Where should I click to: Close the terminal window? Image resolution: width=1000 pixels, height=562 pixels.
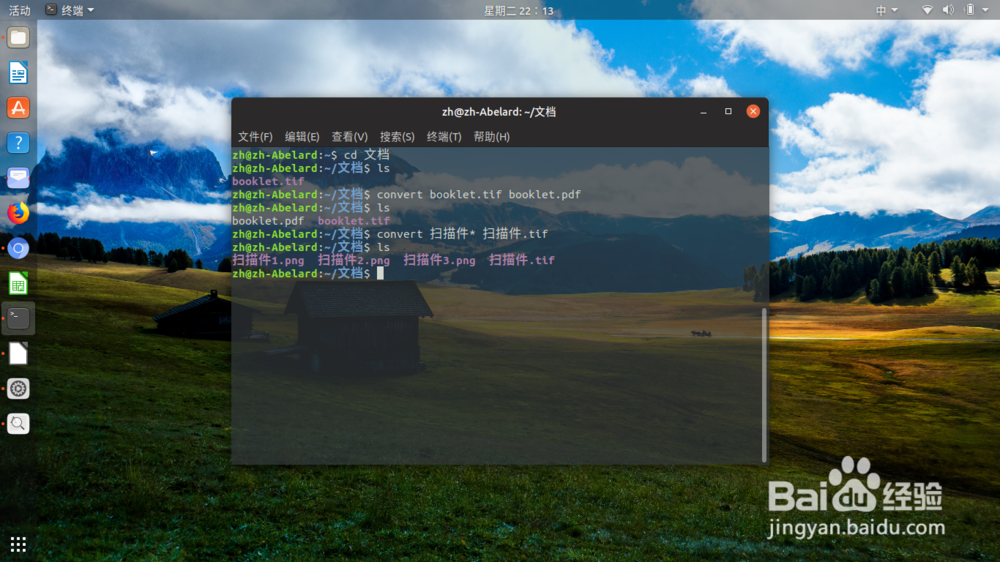coord(753,111)
